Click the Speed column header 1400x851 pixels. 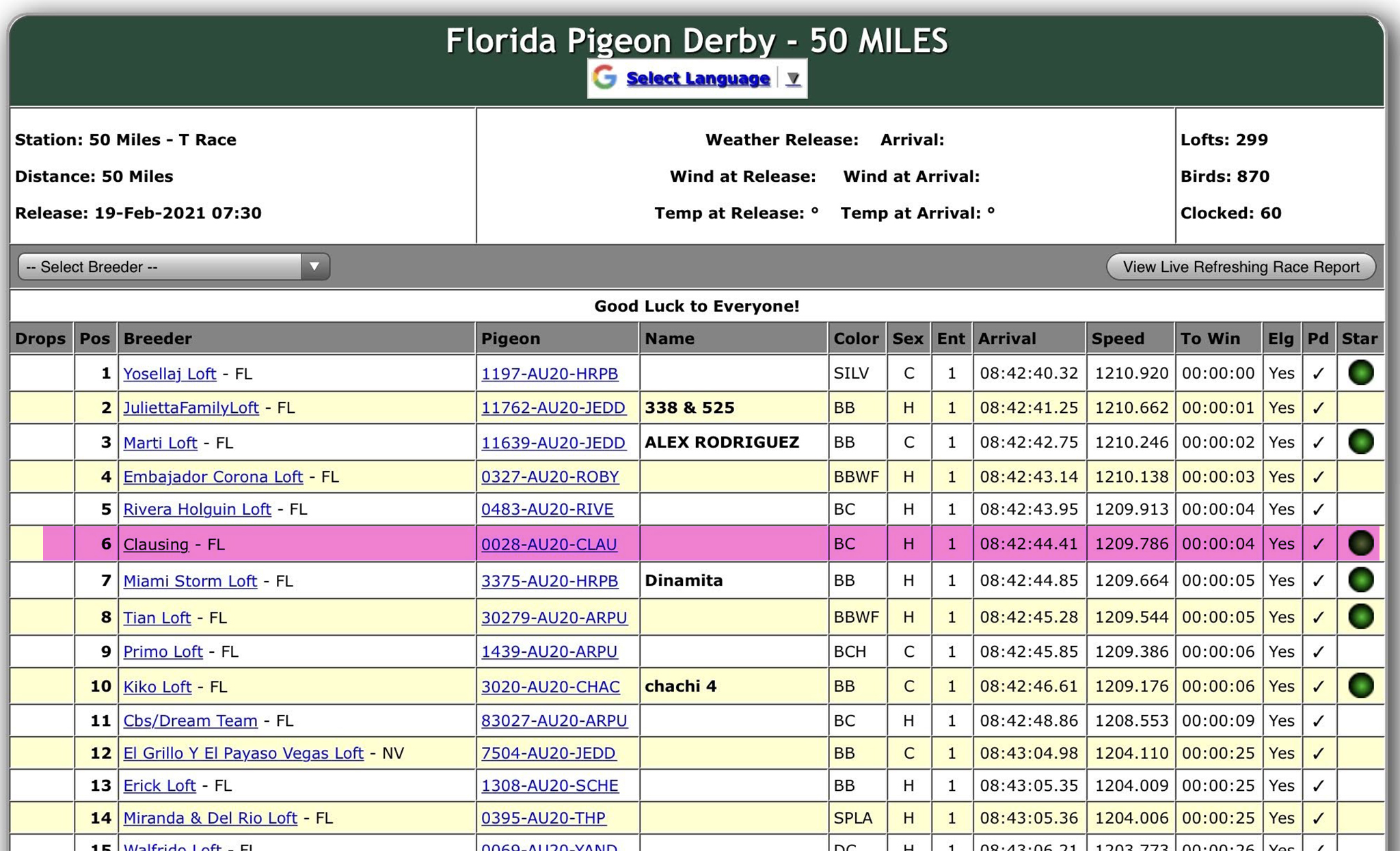1118,338
